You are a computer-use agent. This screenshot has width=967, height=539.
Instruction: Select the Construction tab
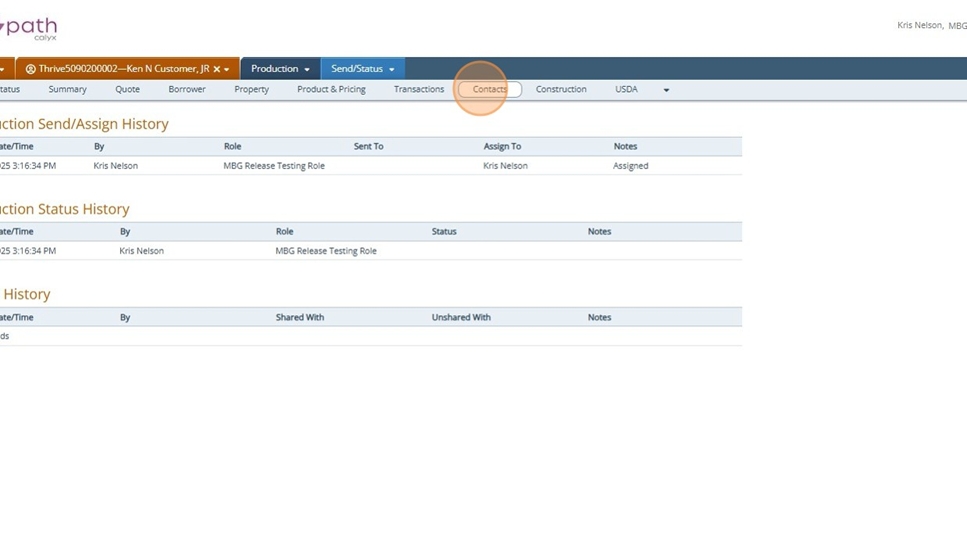point(561,89)
